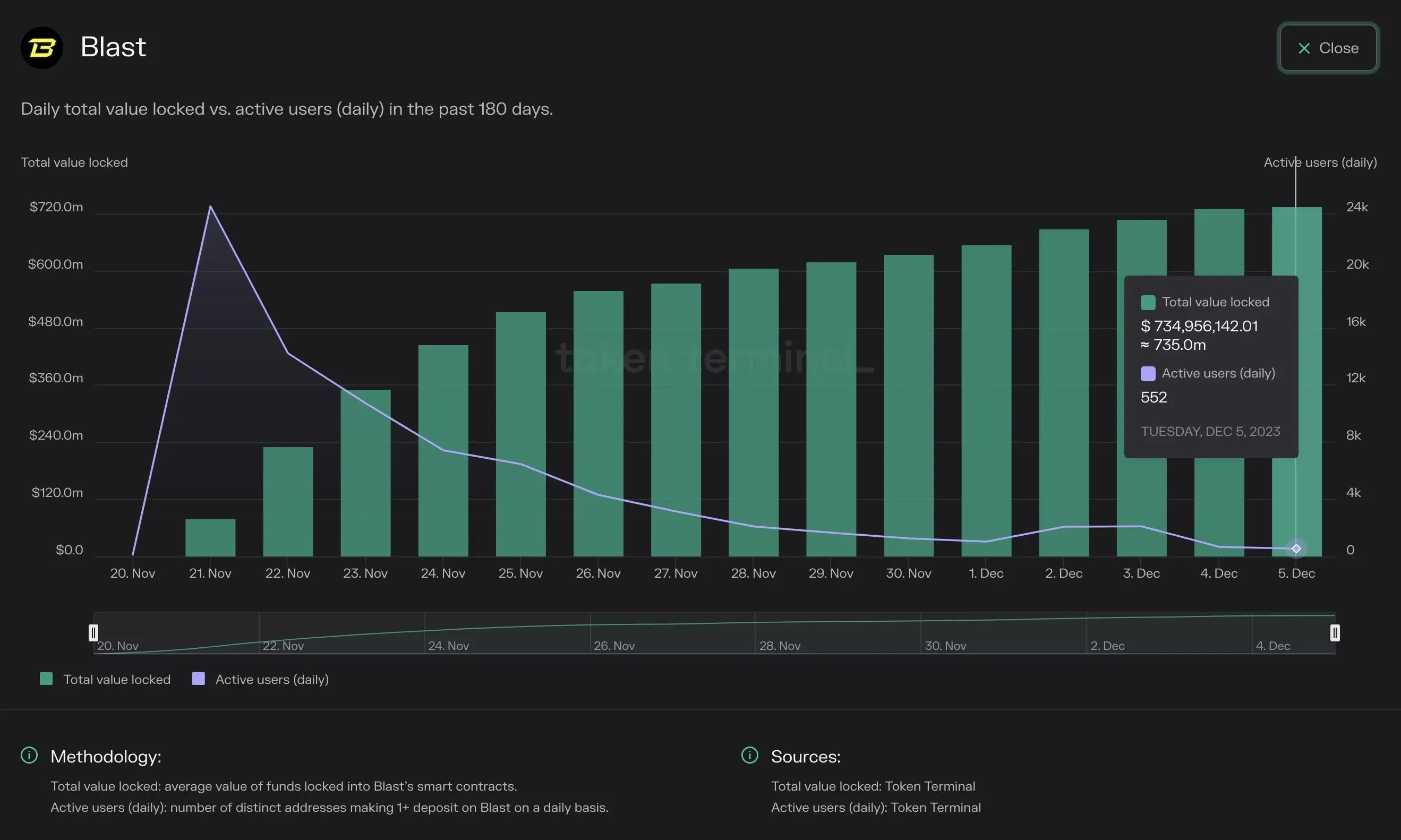
Task: Click the X icon in Close button
Action: coord(1304,49)
